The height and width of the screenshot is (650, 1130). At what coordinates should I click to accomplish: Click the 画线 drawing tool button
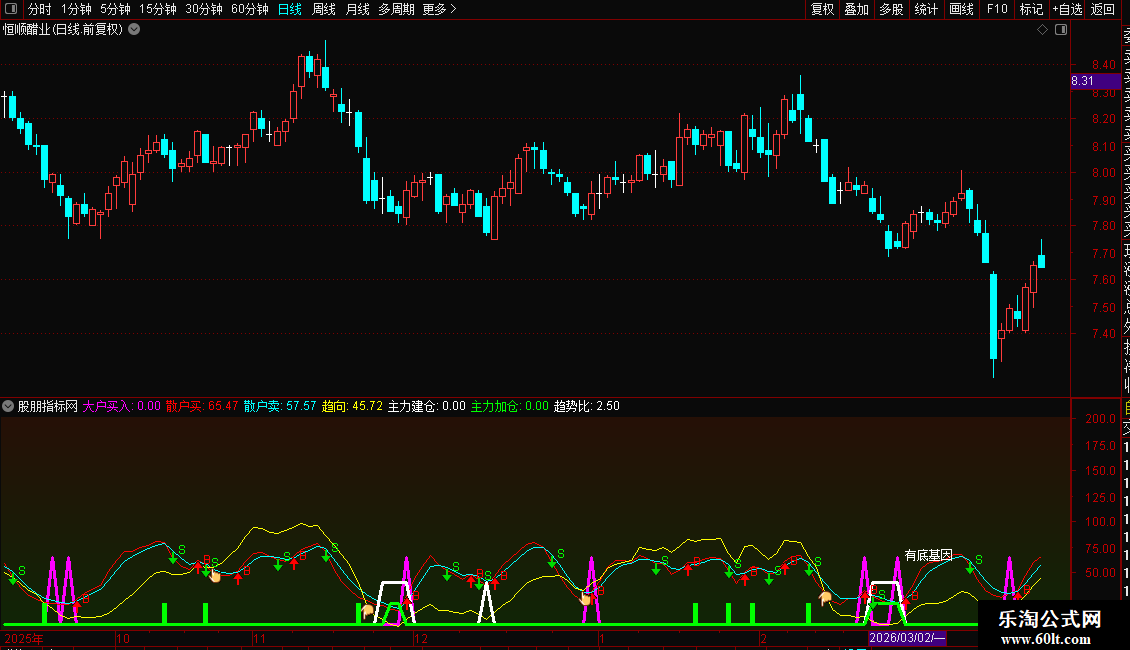point(961,9)
